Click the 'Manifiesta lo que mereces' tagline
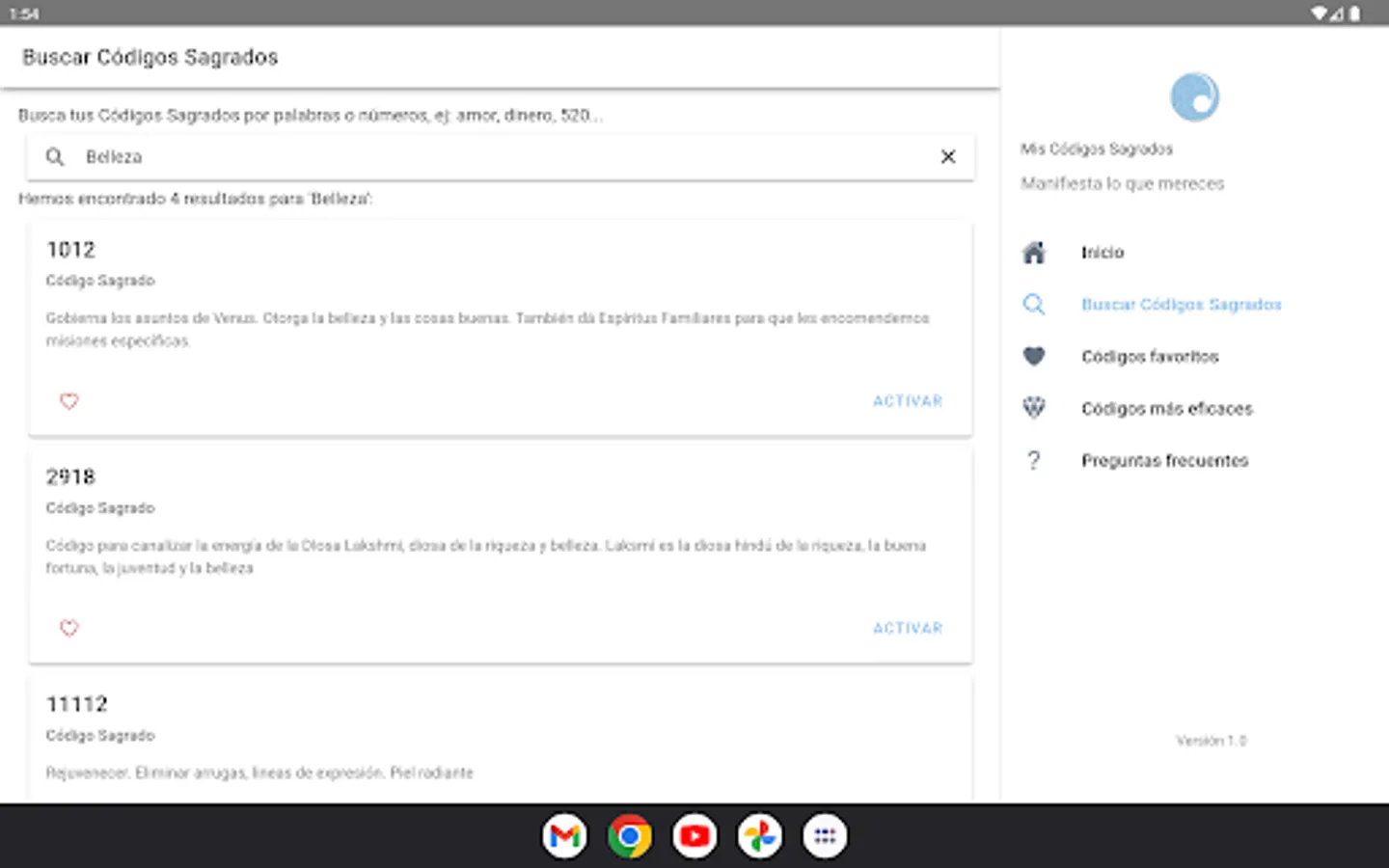 [x=1123, y=183]
